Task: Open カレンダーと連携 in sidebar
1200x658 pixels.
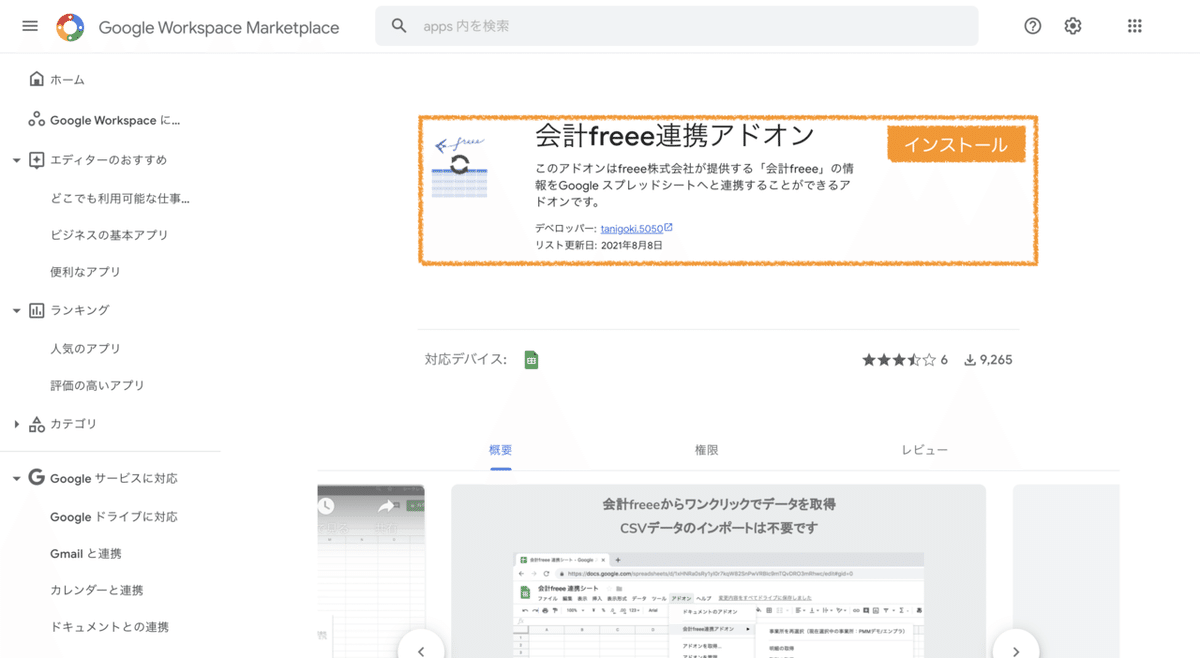Action: (97, 590)
